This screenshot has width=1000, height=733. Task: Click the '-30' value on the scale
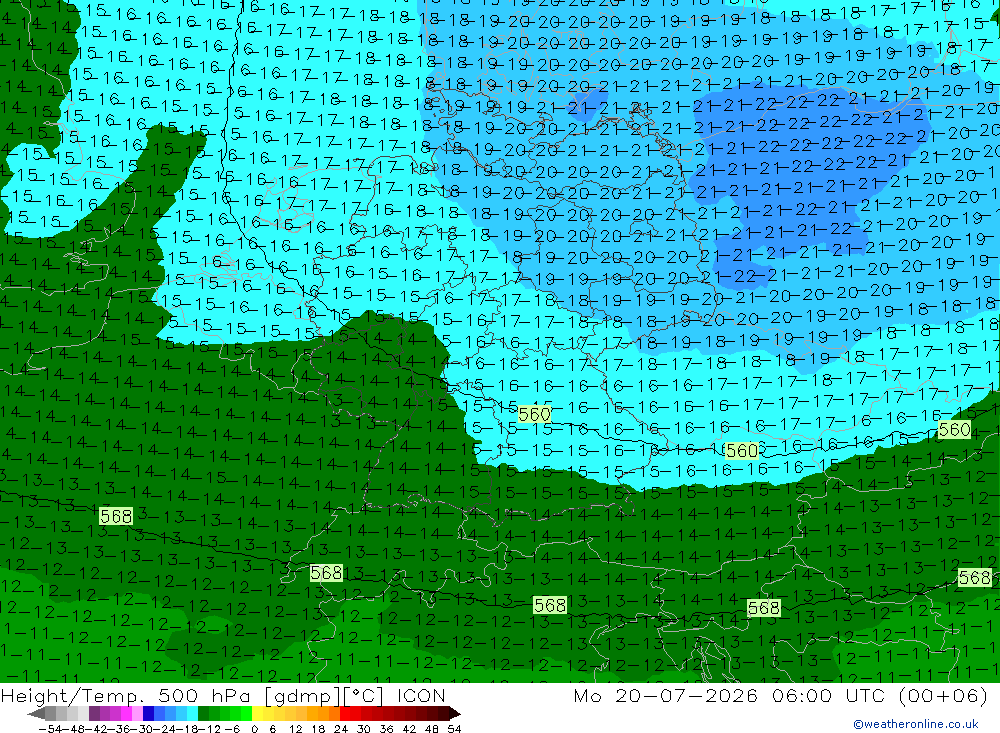tap(142, 729)
